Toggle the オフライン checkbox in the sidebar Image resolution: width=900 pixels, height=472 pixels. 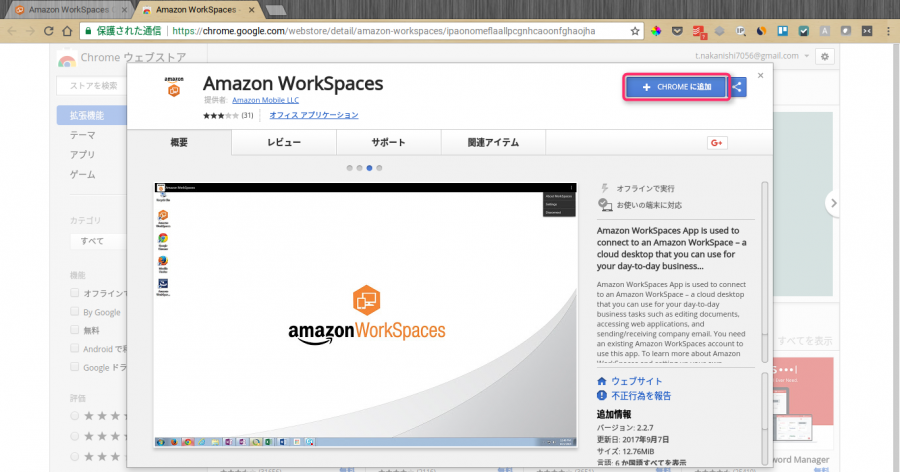tap(75, 293)
